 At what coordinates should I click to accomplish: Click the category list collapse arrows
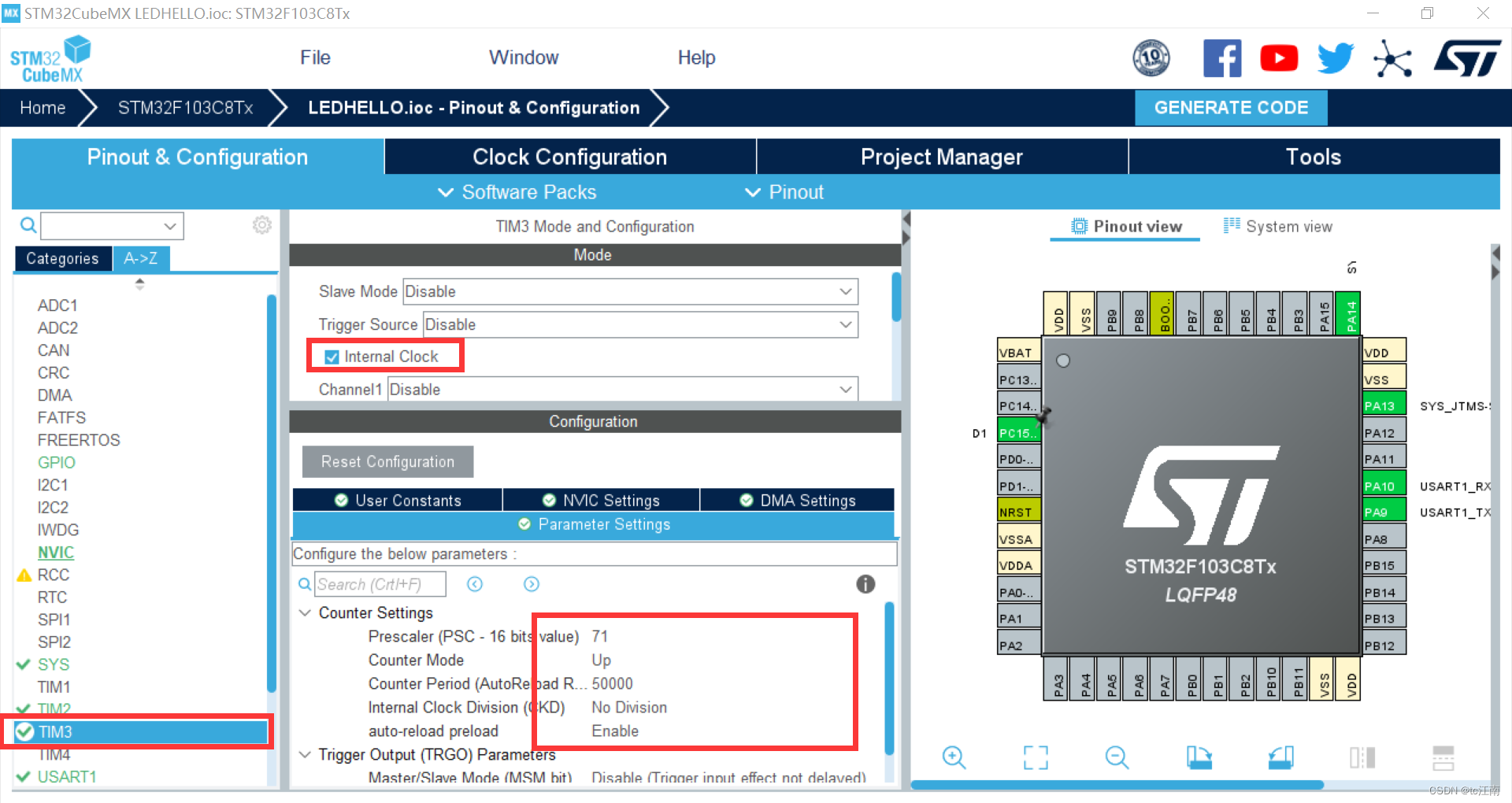(x=139, y=284)
